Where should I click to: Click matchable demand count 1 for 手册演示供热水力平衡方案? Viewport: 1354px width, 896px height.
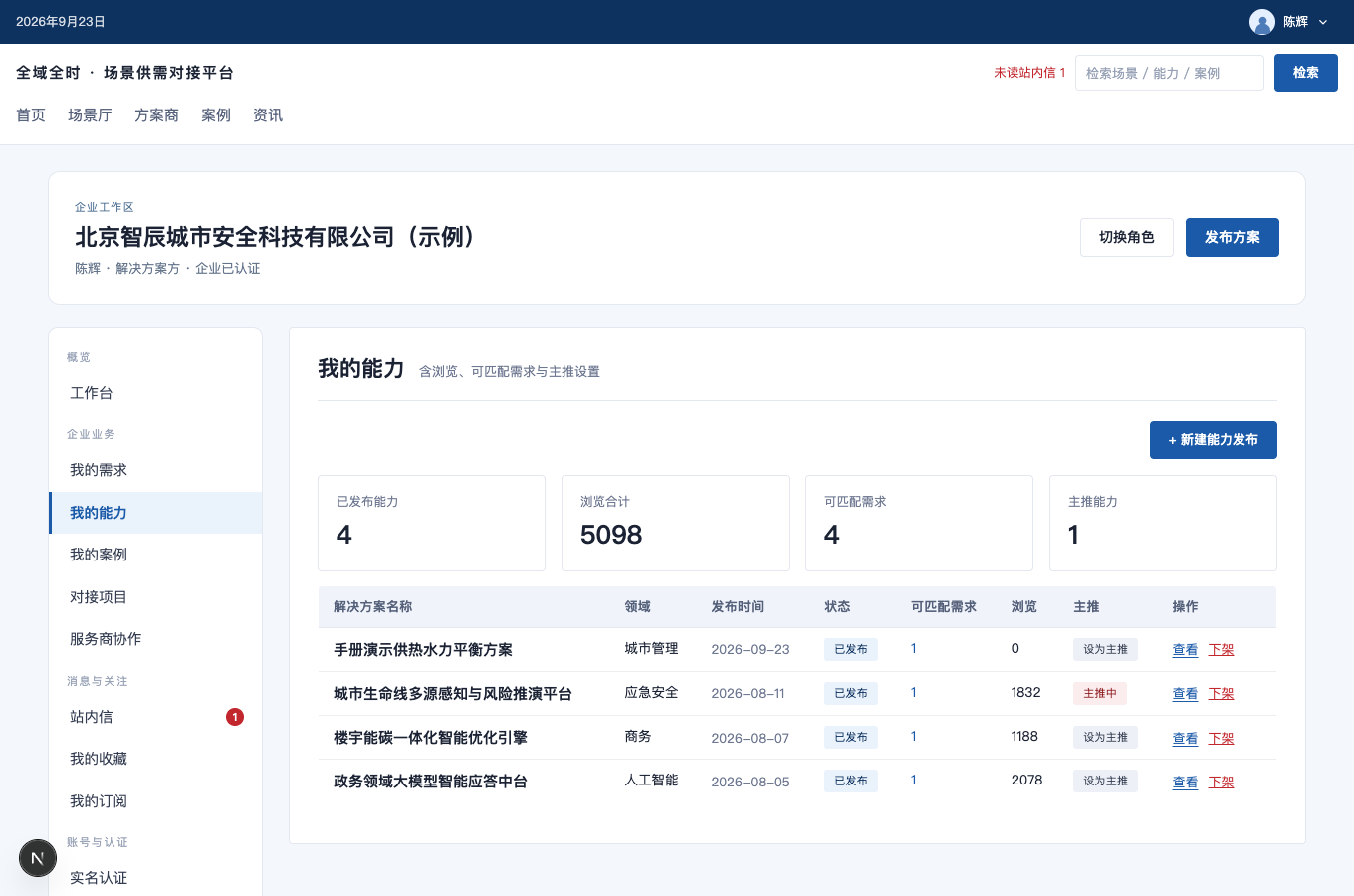pos(913,648)
